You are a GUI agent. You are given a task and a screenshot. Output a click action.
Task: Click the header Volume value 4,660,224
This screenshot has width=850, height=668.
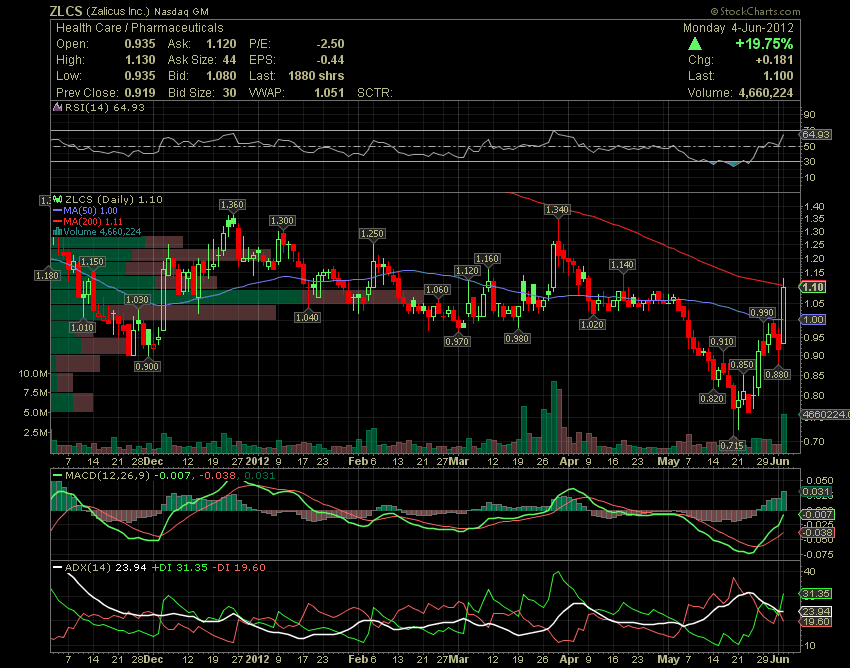click(765, 92)
